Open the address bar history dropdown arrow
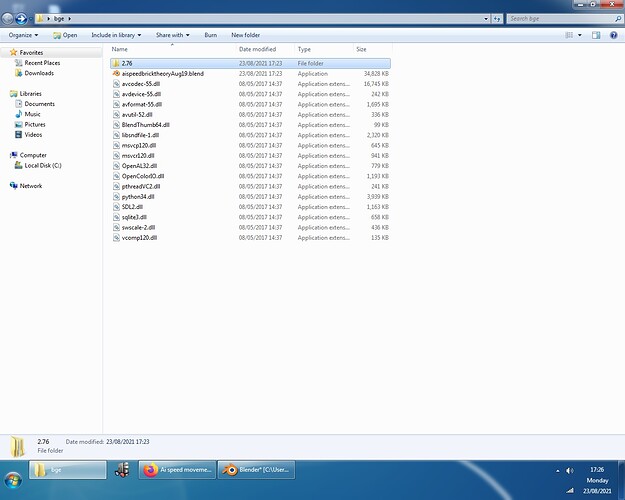This screenshot has height=500, width=625. (x=486, y=19)
